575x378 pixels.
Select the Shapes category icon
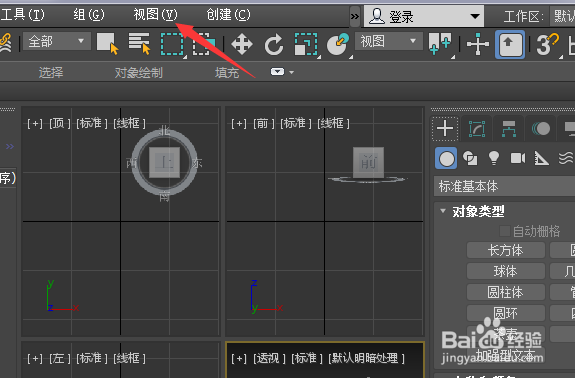click(x=470, y=158)
